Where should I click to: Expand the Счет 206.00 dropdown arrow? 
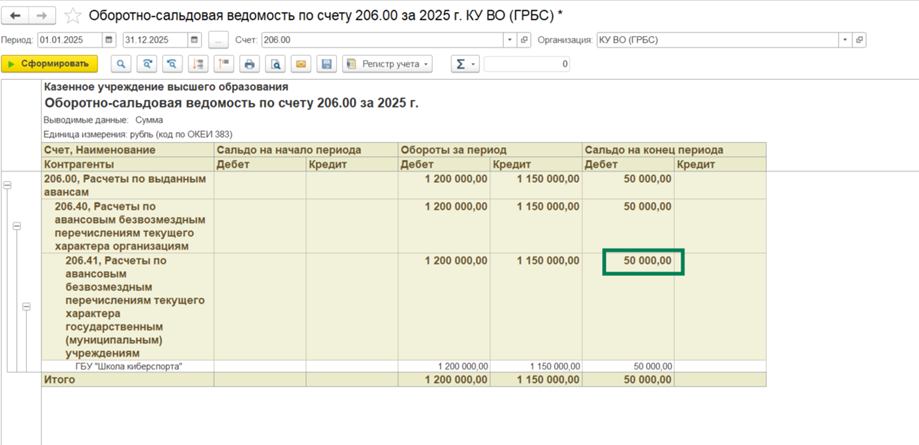tap(510, 40)
